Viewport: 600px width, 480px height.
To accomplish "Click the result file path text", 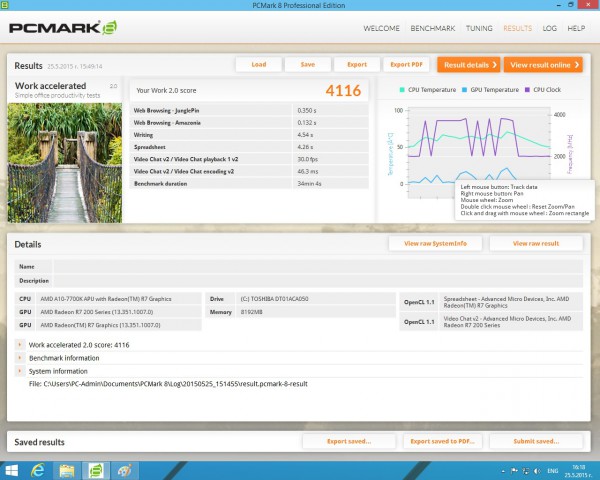I will click(168, 384).
